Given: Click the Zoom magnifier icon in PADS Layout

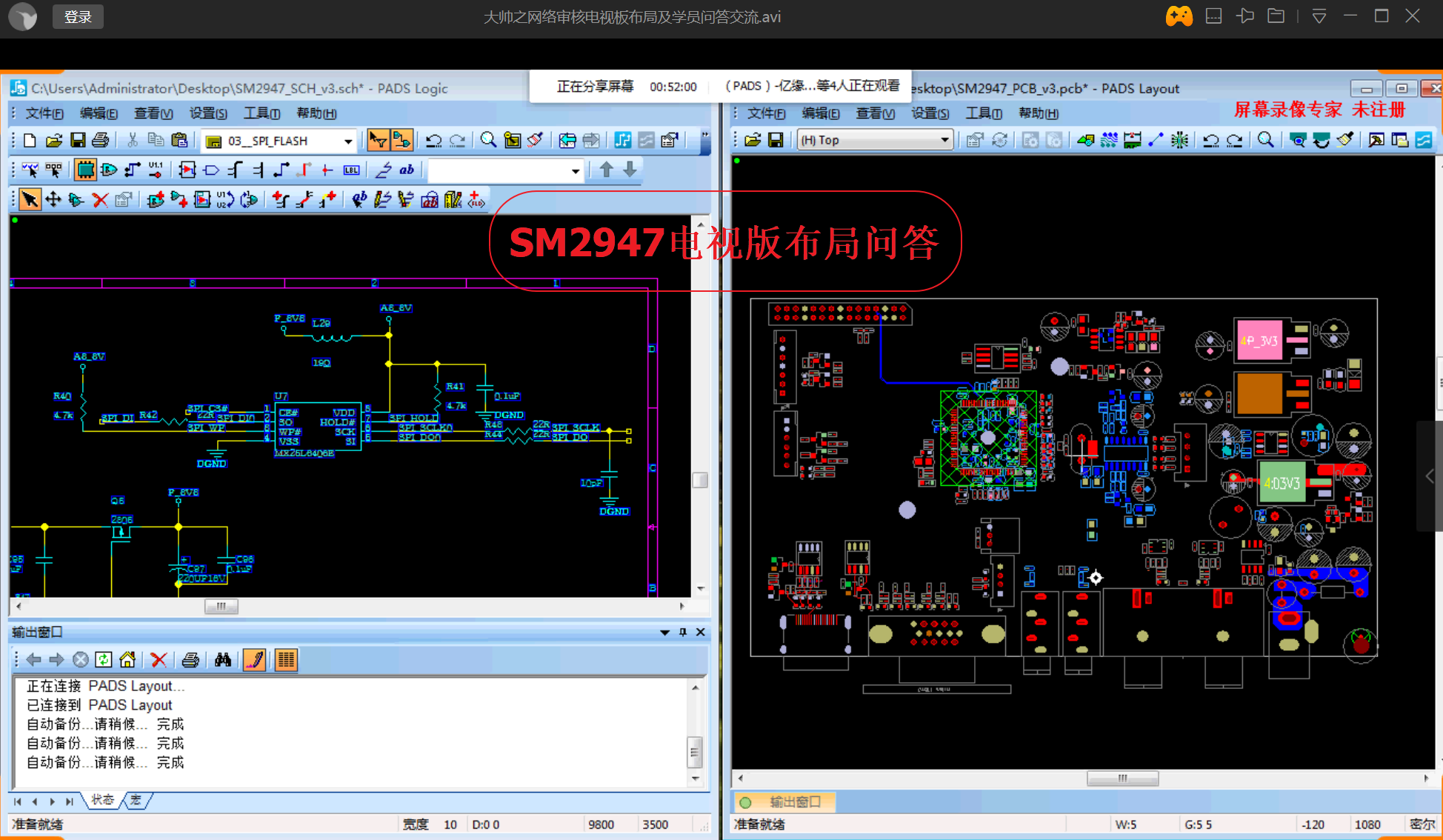Looking at the screenshot, I should tap(1266, 140).
